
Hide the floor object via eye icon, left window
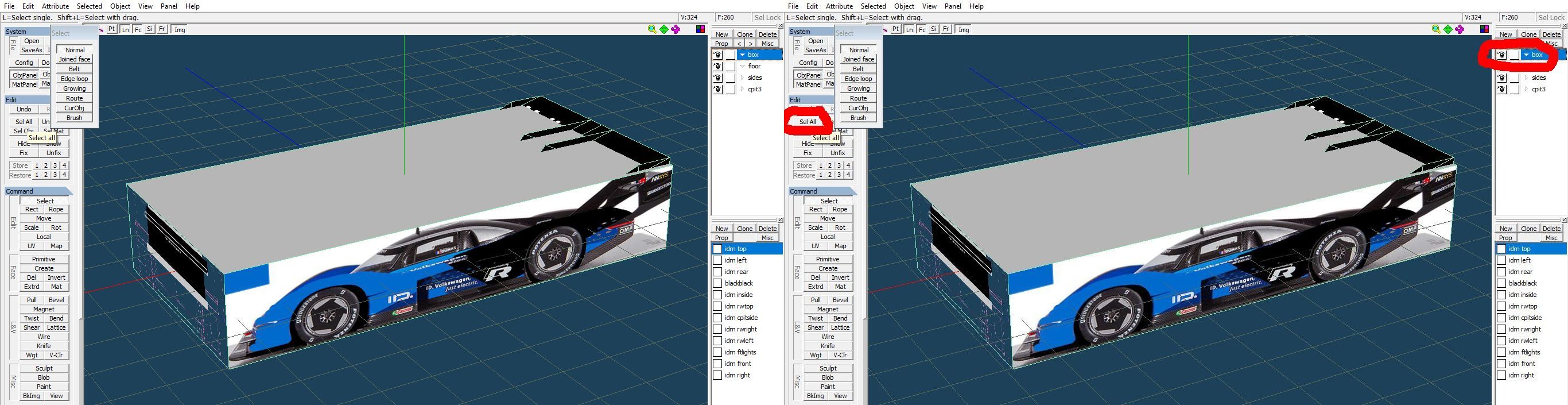[x=717, y=67]
